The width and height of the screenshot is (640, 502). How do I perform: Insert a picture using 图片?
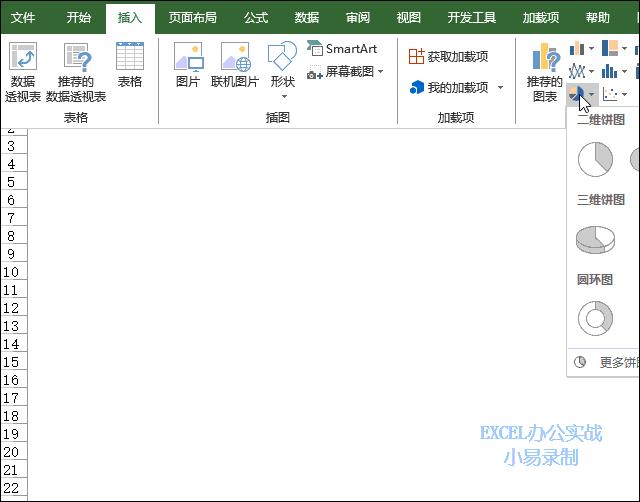click(x=188, y=65)
